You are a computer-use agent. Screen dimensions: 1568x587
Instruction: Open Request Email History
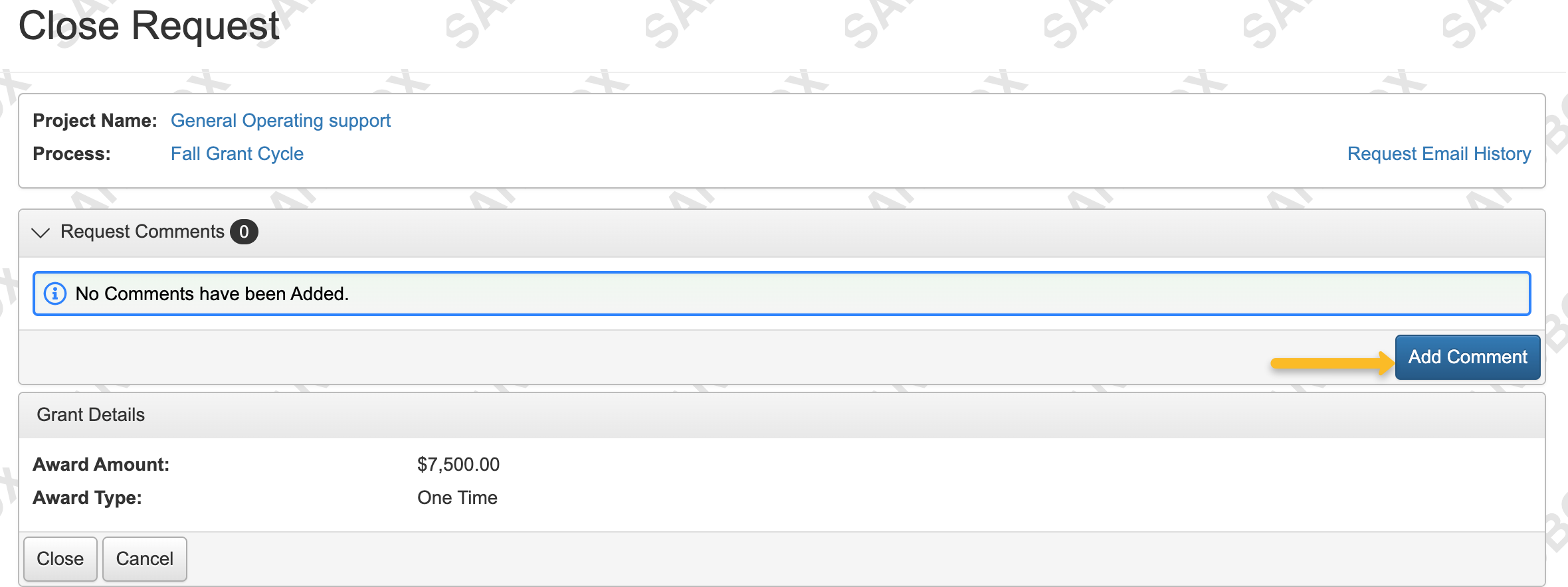click(1438, 154)
